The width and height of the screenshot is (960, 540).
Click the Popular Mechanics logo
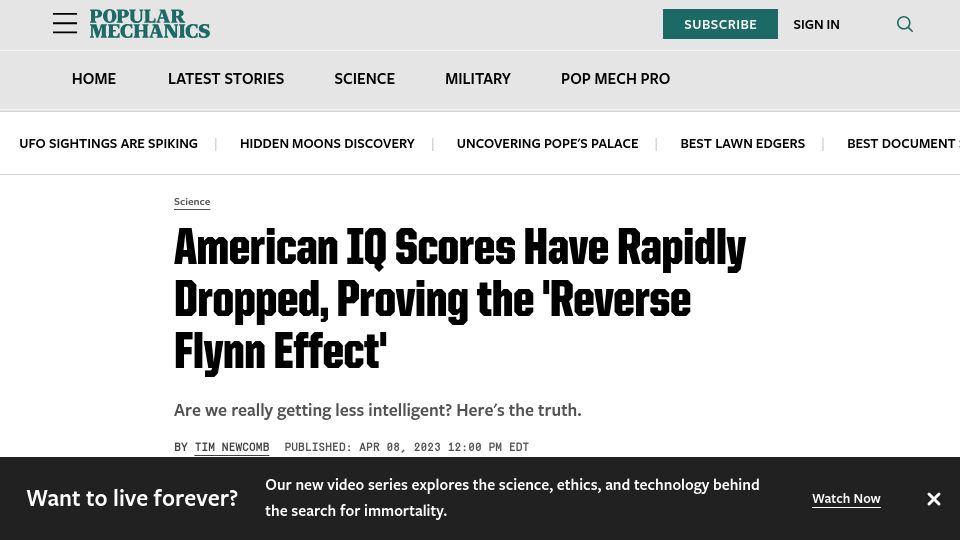(149, 24)
